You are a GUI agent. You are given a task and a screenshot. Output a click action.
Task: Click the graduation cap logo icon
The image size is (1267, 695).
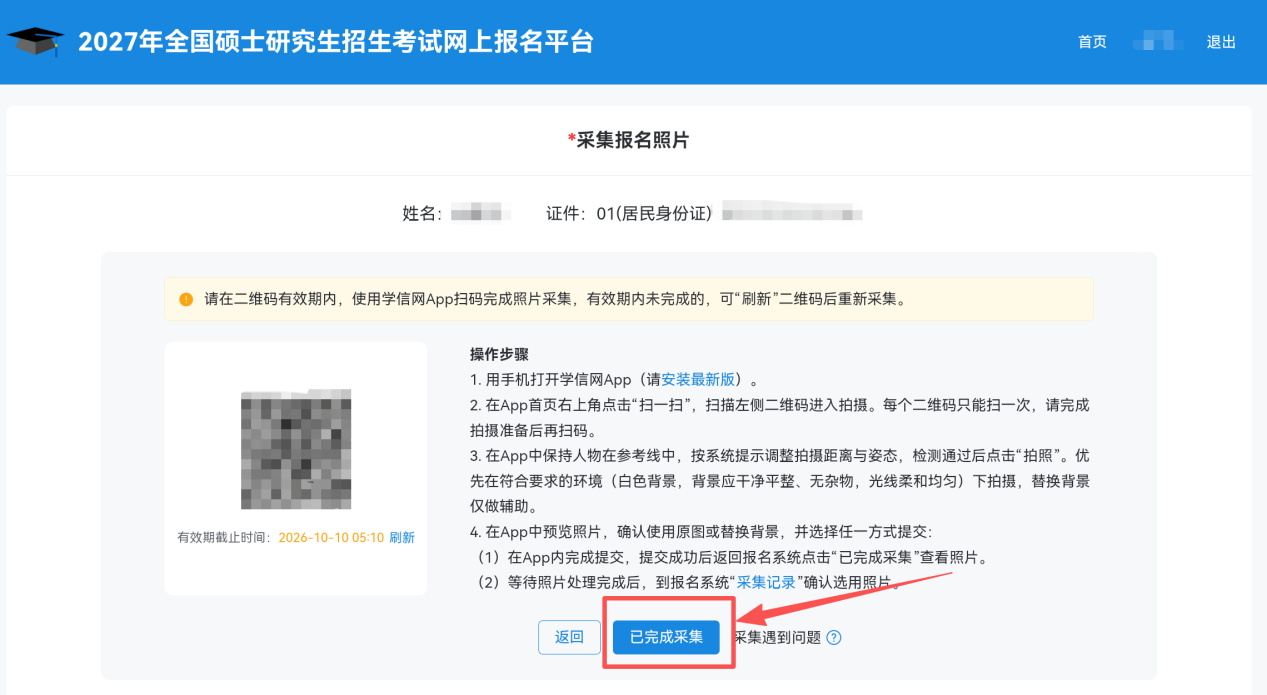coord(35,41)
